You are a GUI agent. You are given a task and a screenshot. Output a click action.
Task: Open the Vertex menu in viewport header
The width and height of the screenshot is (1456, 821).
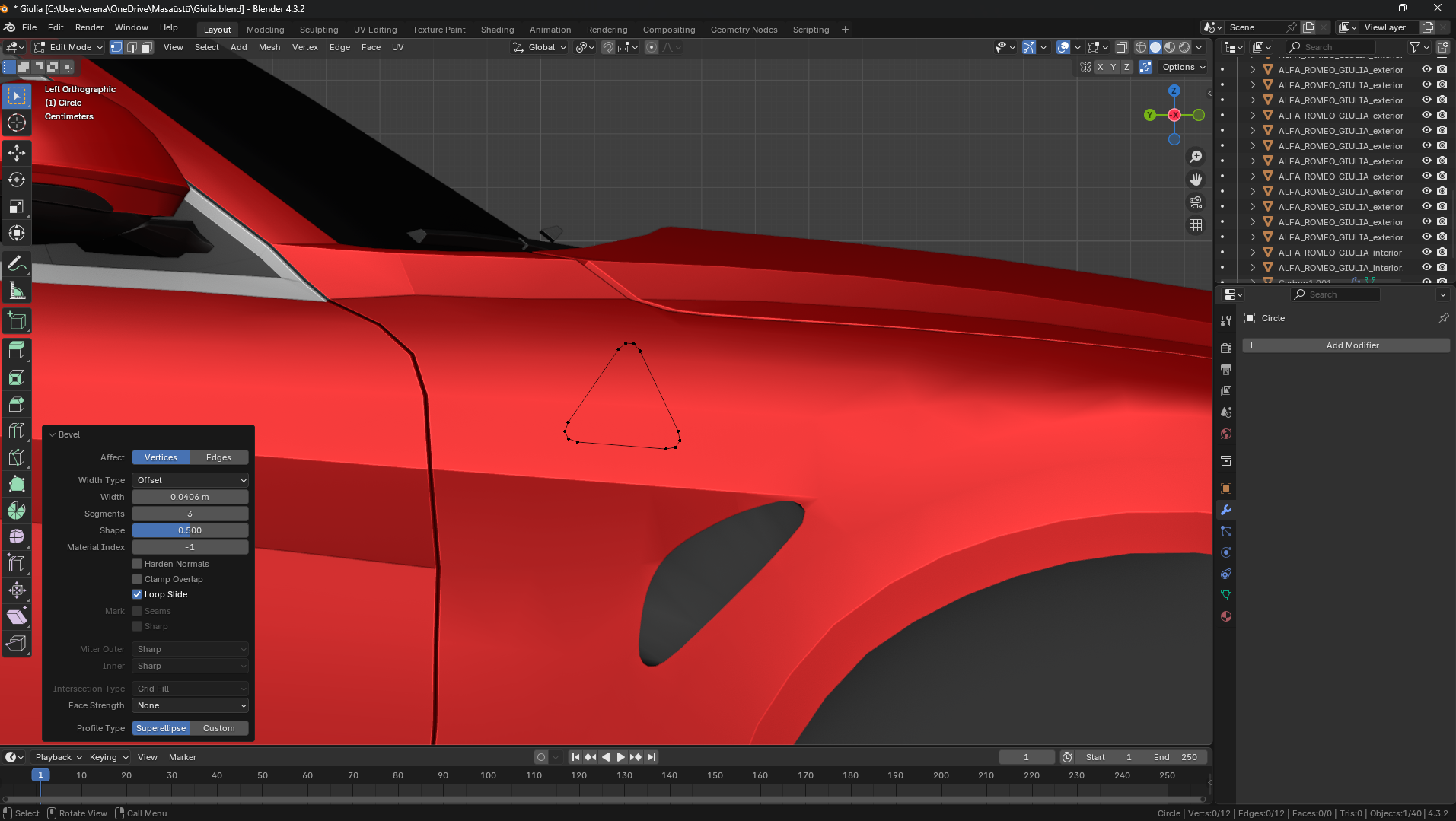[x=305, y=47]
